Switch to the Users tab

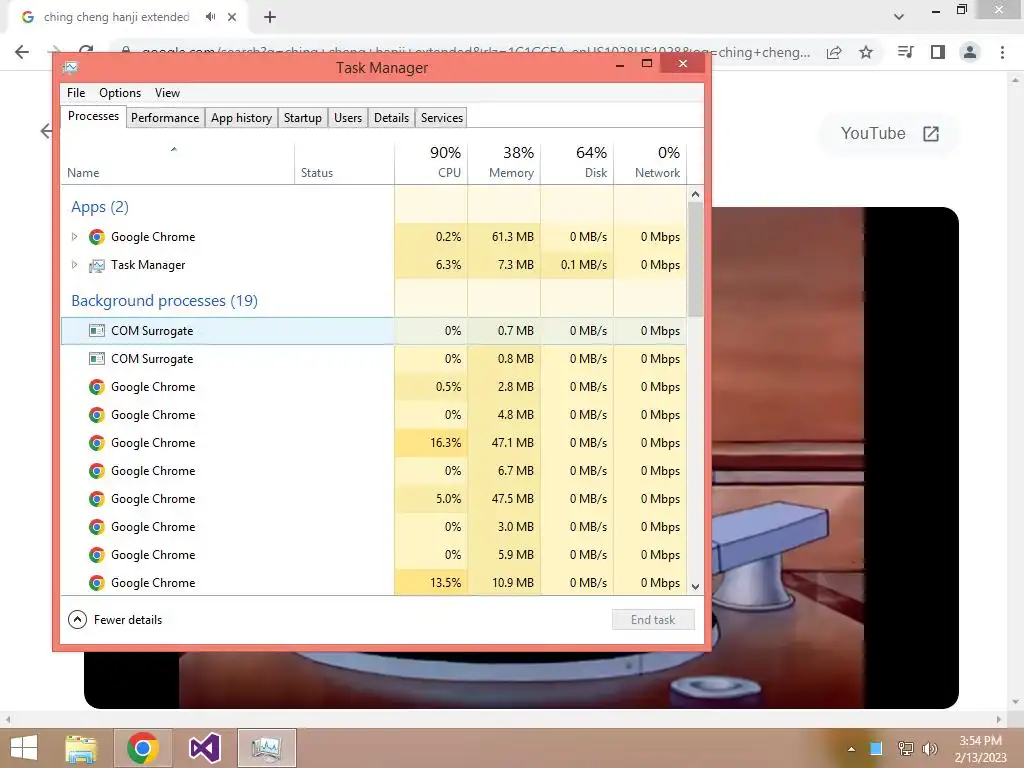347,118
